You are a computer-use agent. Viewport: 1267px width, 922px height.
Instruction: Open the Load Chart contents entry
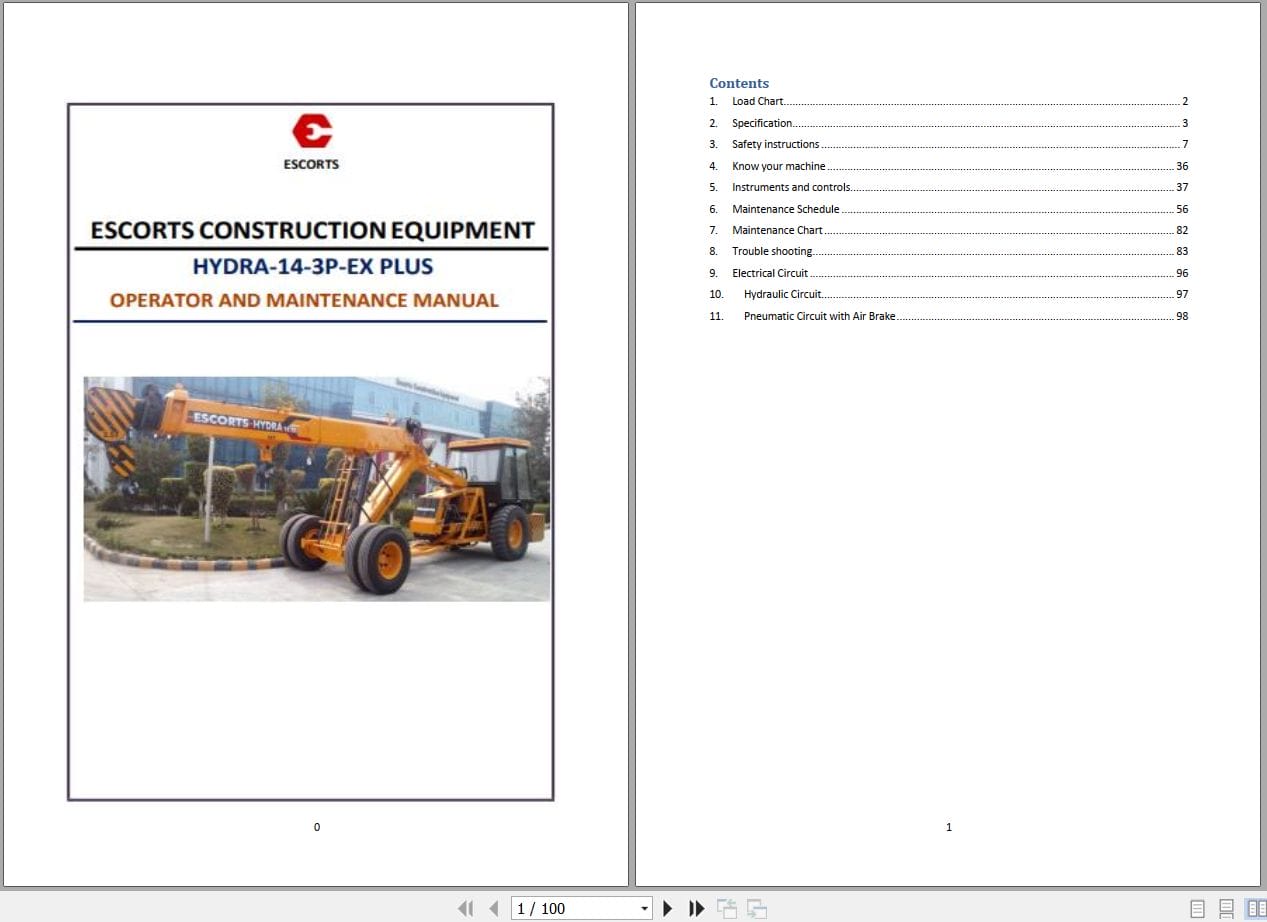point(949,101)
